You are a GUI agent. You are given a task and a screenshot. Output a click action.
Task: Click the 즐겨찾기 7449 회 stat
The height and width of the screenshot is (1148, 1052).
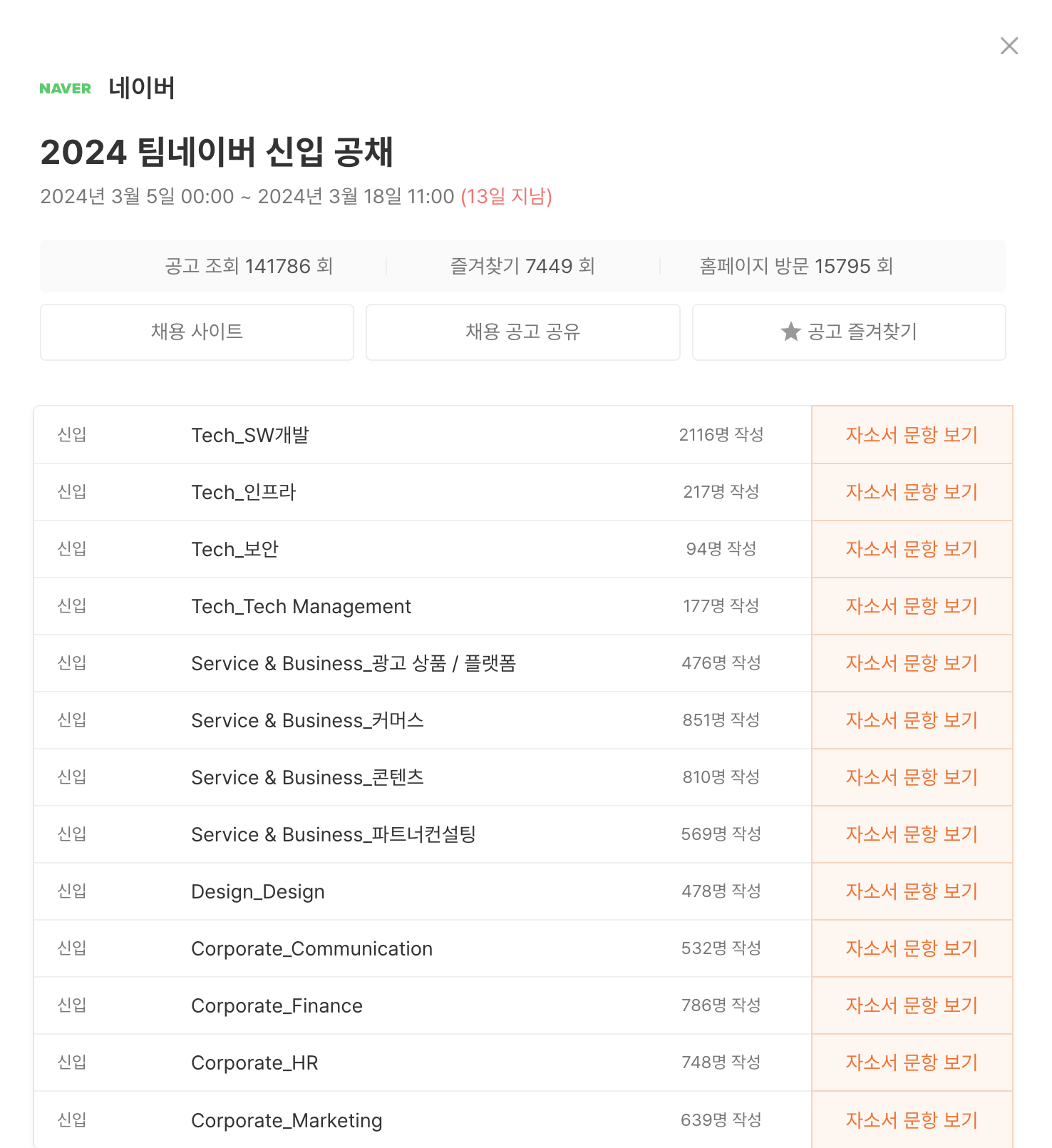pyautogui.click(x=522, y=266)
